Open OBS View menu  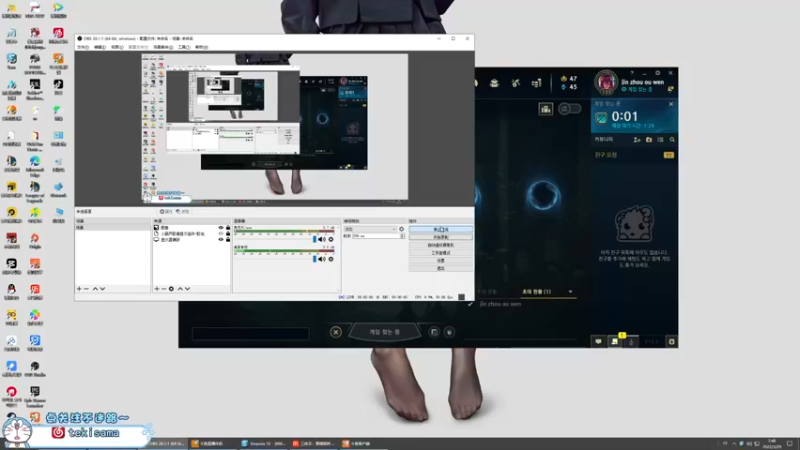click(117, 47)
